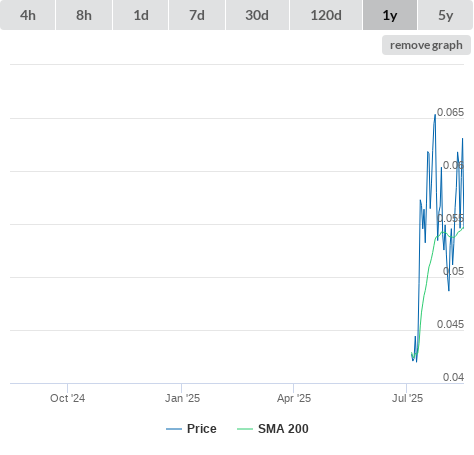474x455 pixels.
Task: Select the 120d range tab
Action: (x=326, y=15)
